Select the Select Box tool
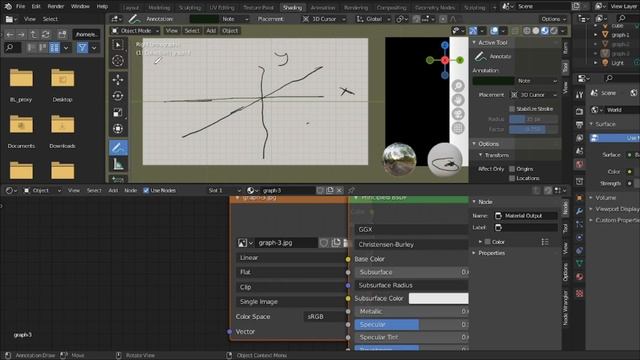The width and height of the screenshot is (640, 360). pos(118,44)
